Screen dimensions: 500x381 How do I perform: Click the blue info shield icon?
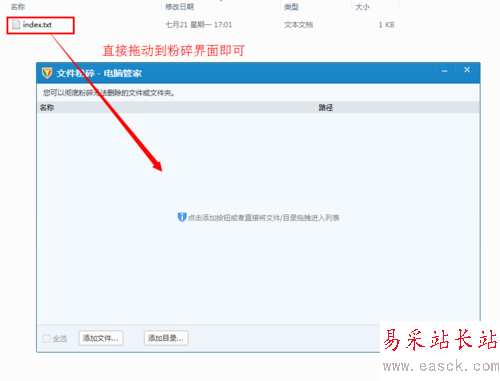pos(182,217)
